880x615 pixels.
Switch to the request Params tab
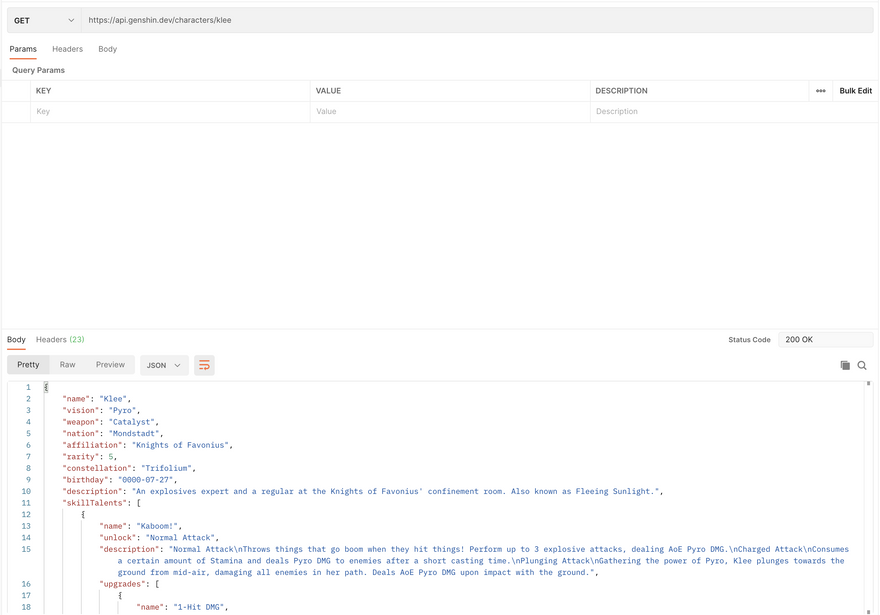click(x=23, y=49)
